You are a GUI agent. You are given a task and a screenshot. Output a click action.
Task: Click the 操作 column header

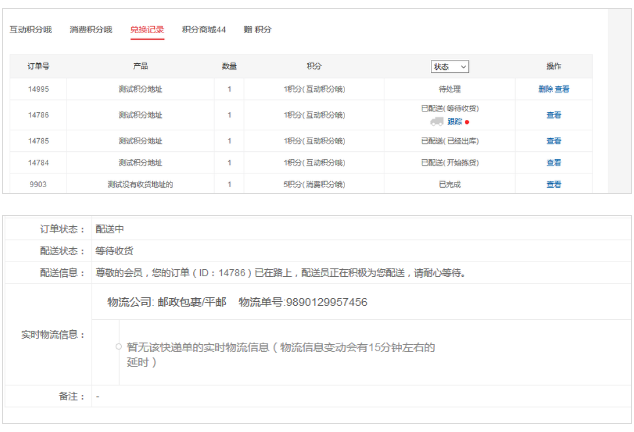coord(554,66)
